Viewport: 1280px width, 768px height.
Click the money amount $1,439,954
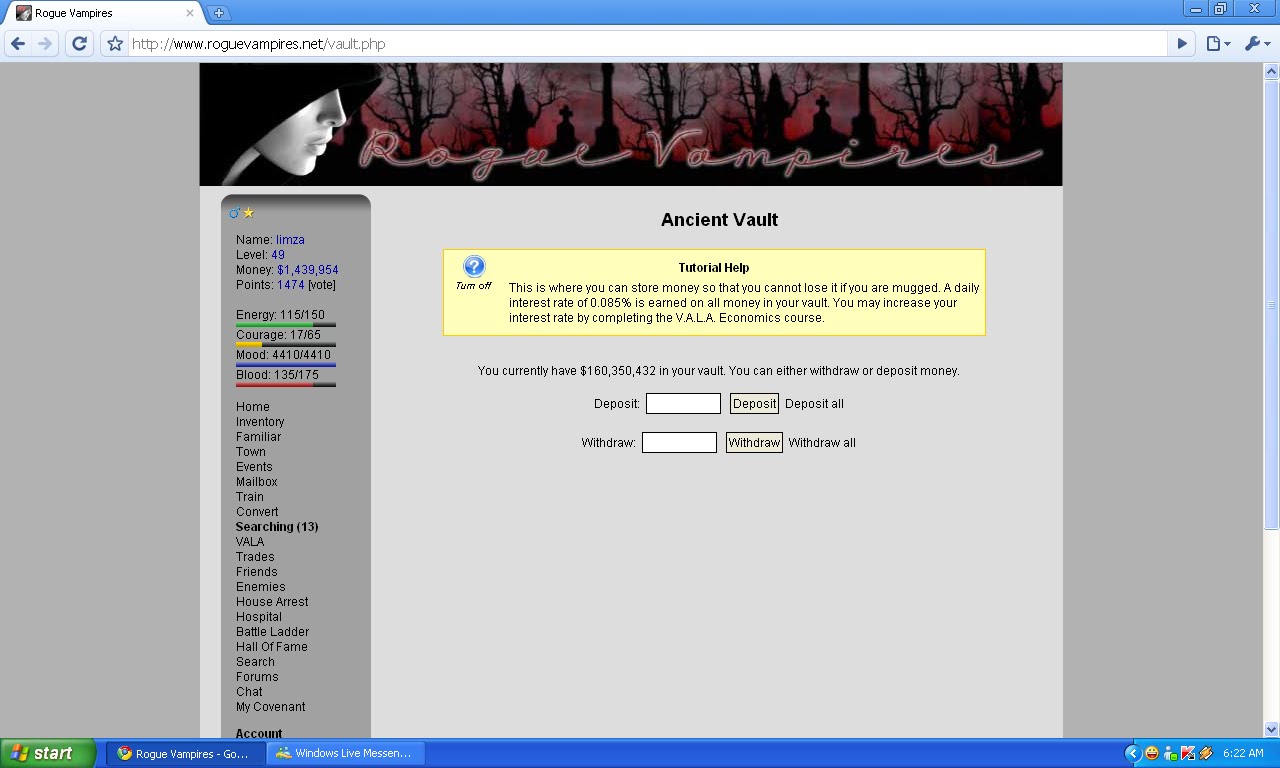pyautogui.click(x=308, y=270)
